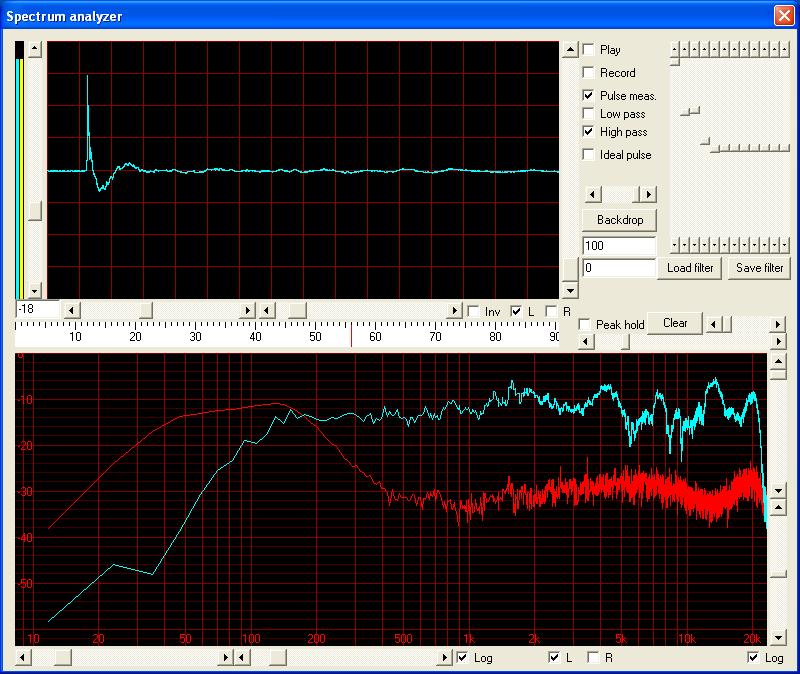
Task: Uncheck the Log box right of spectrum R
Action: [x=753, y=657]
